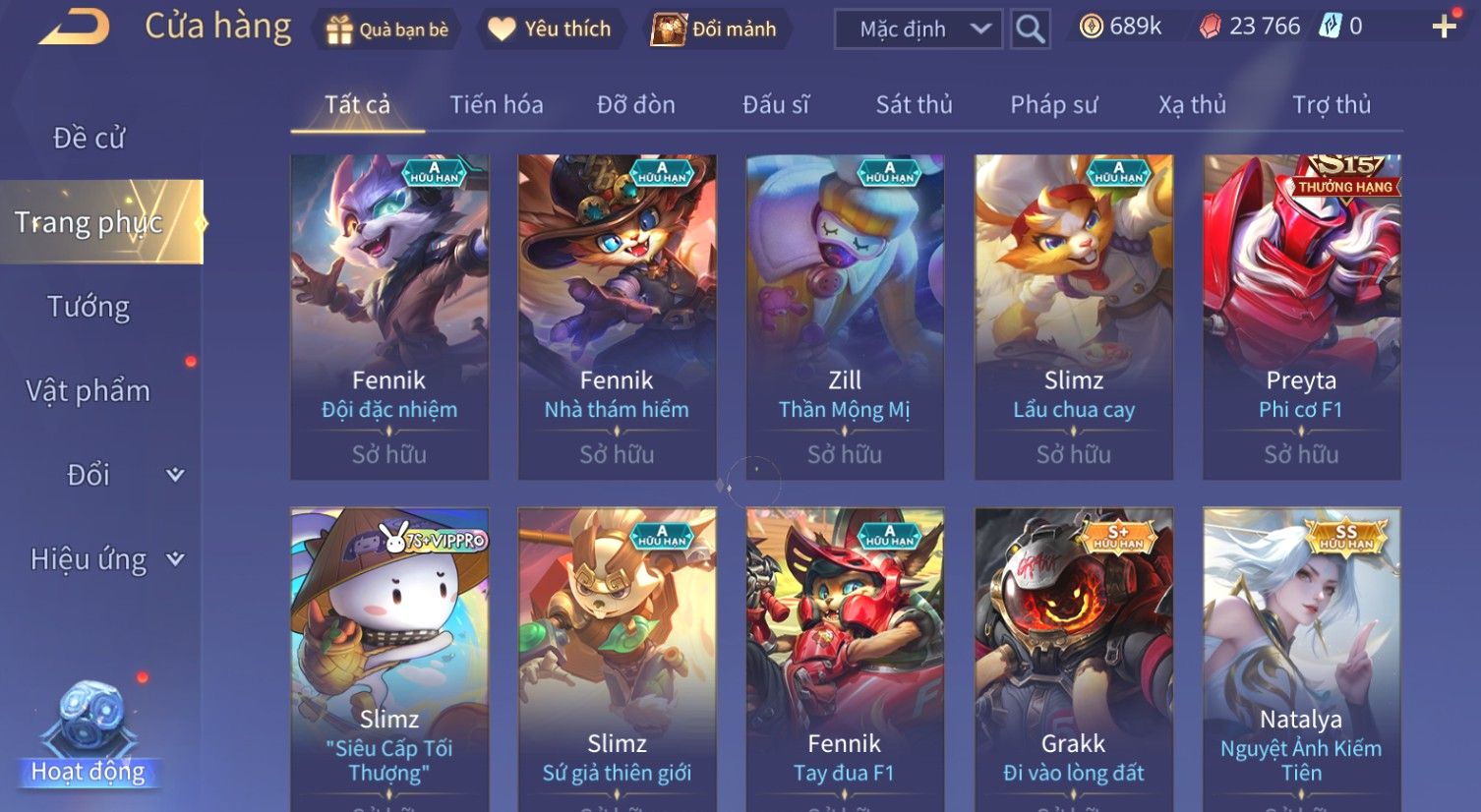The height and width of the screenshot is (812, 1481).
Task: Click the Quà bạn bè gift icon
Action: pos(339,30)
